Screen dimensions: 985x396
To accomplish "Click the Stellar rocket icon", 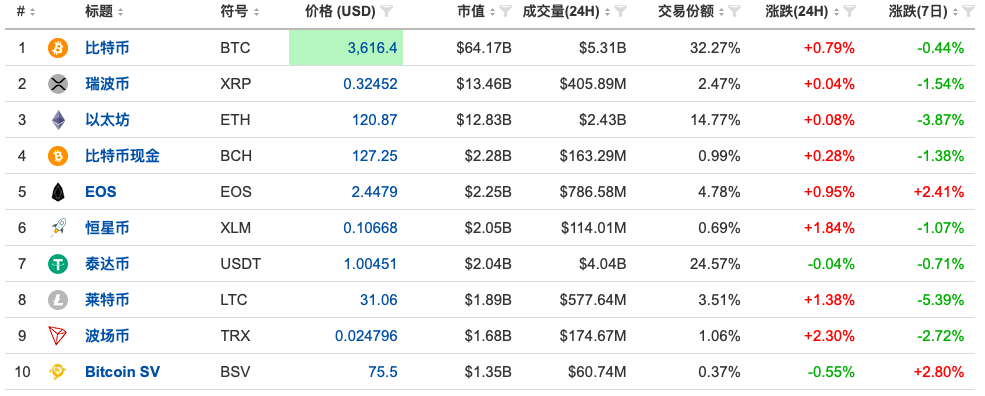I will [x=58, y=228].
